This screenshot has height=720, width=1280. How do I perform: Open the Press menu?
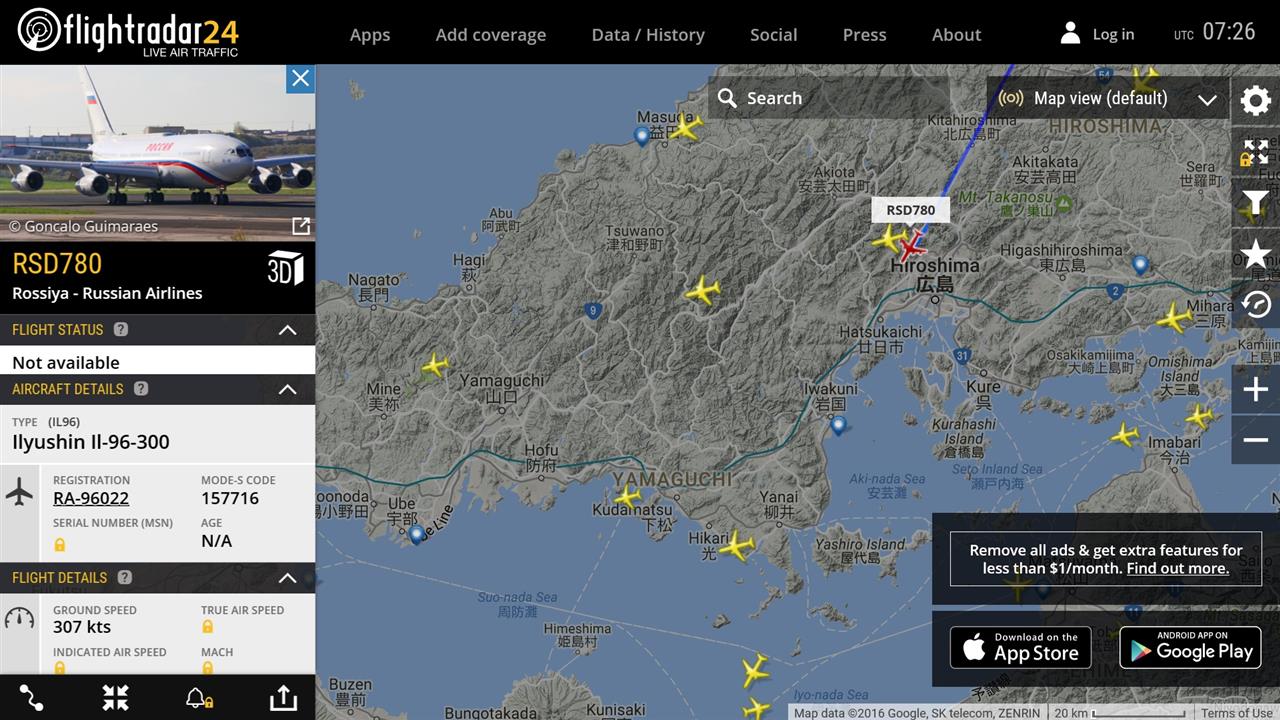tap(865, 34)
